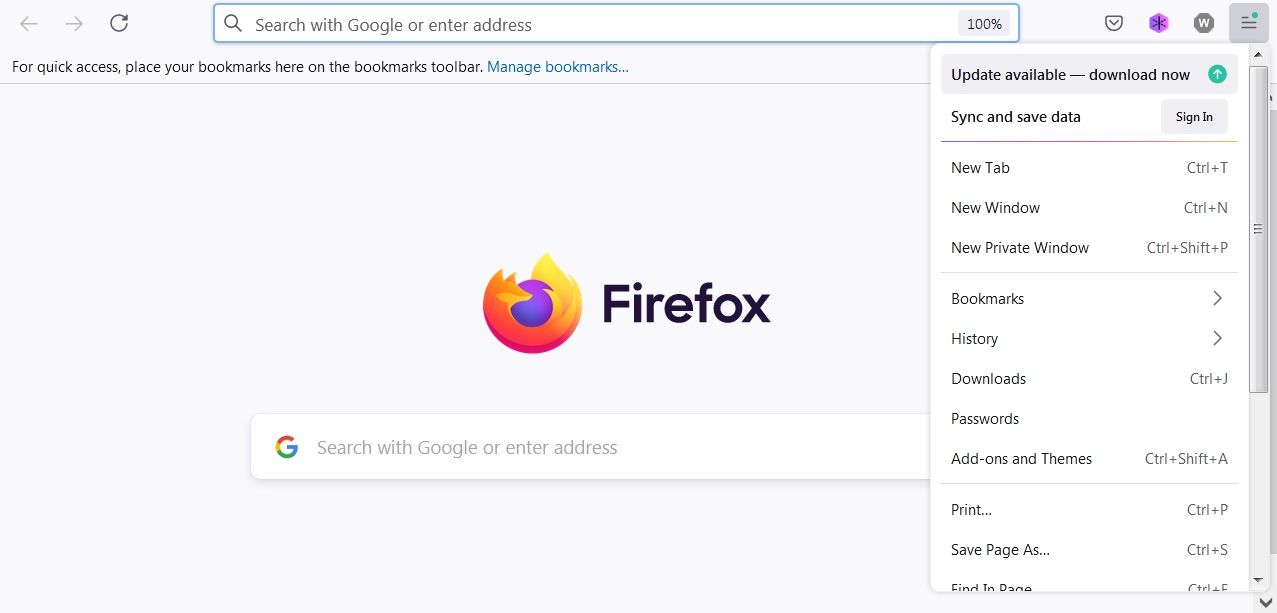
Task: Click the Manage bookmarks link
Action: click(x=557, y=66)
